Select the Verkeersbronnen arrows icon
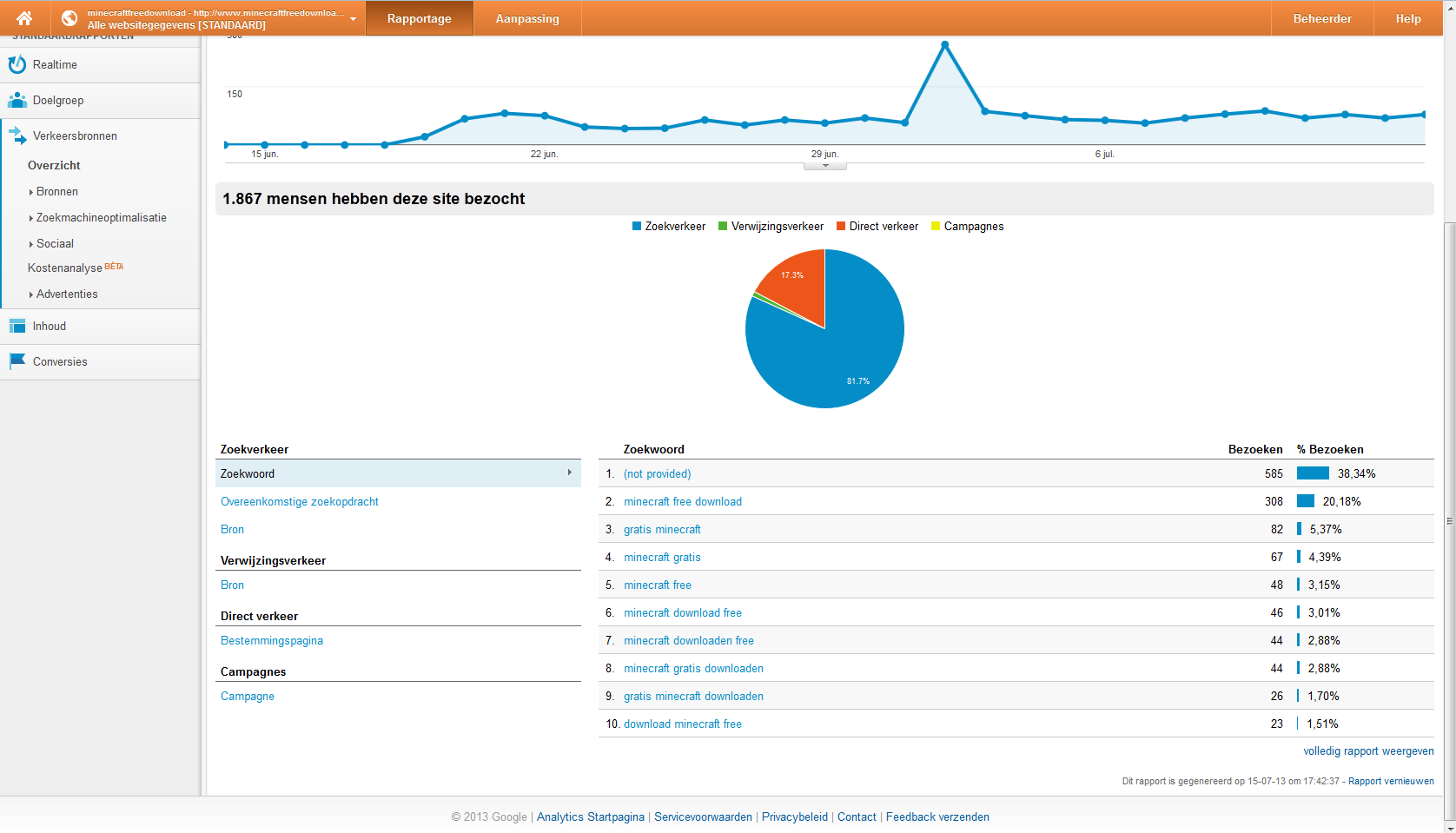Screen dimensions: 1456x833 (17, 136)
